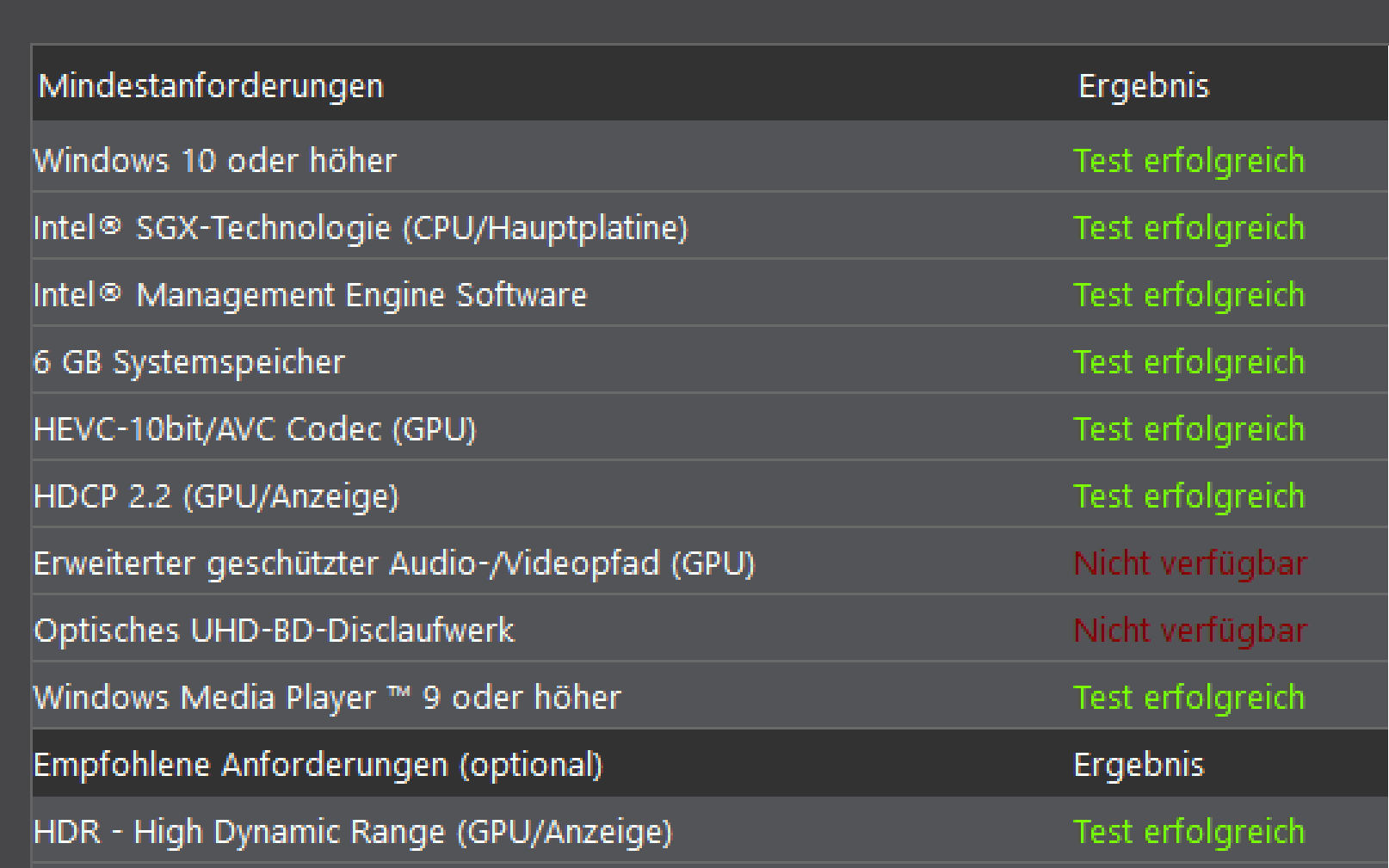Select Erweiterter geschützter Audio-/Videopfad (GPU) row
This screenshot has height=868, width=1389.
click(394, 563)
